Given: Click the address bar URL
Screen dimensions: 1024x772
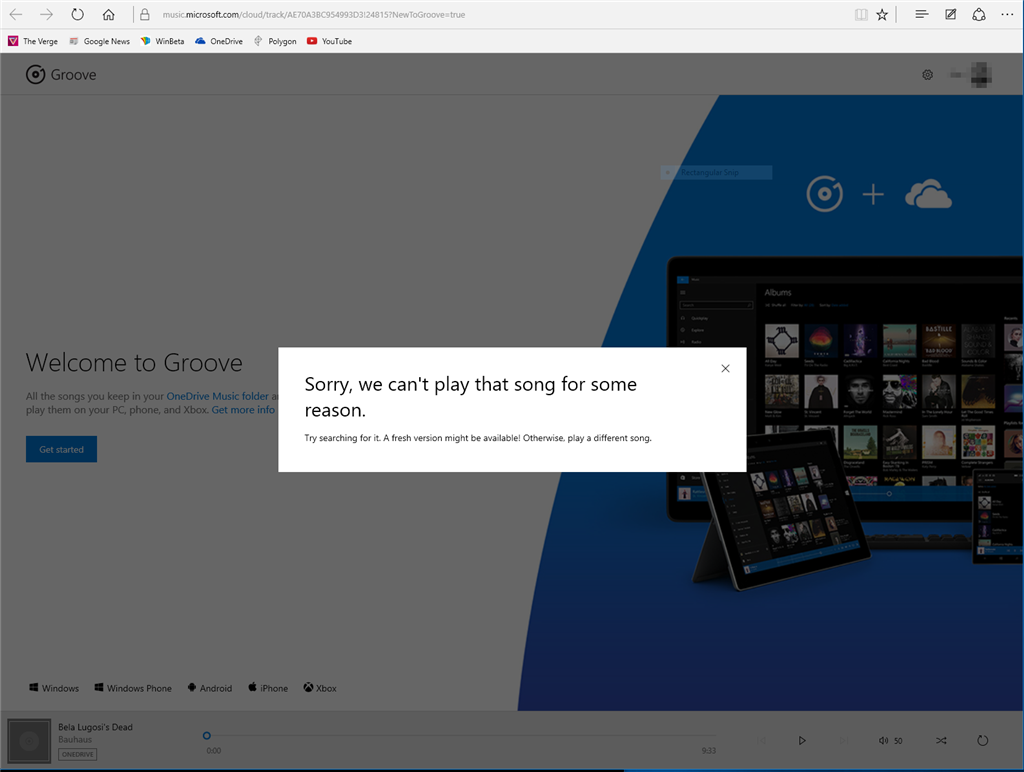Looking at the screenshot, I should coord(313,14).
